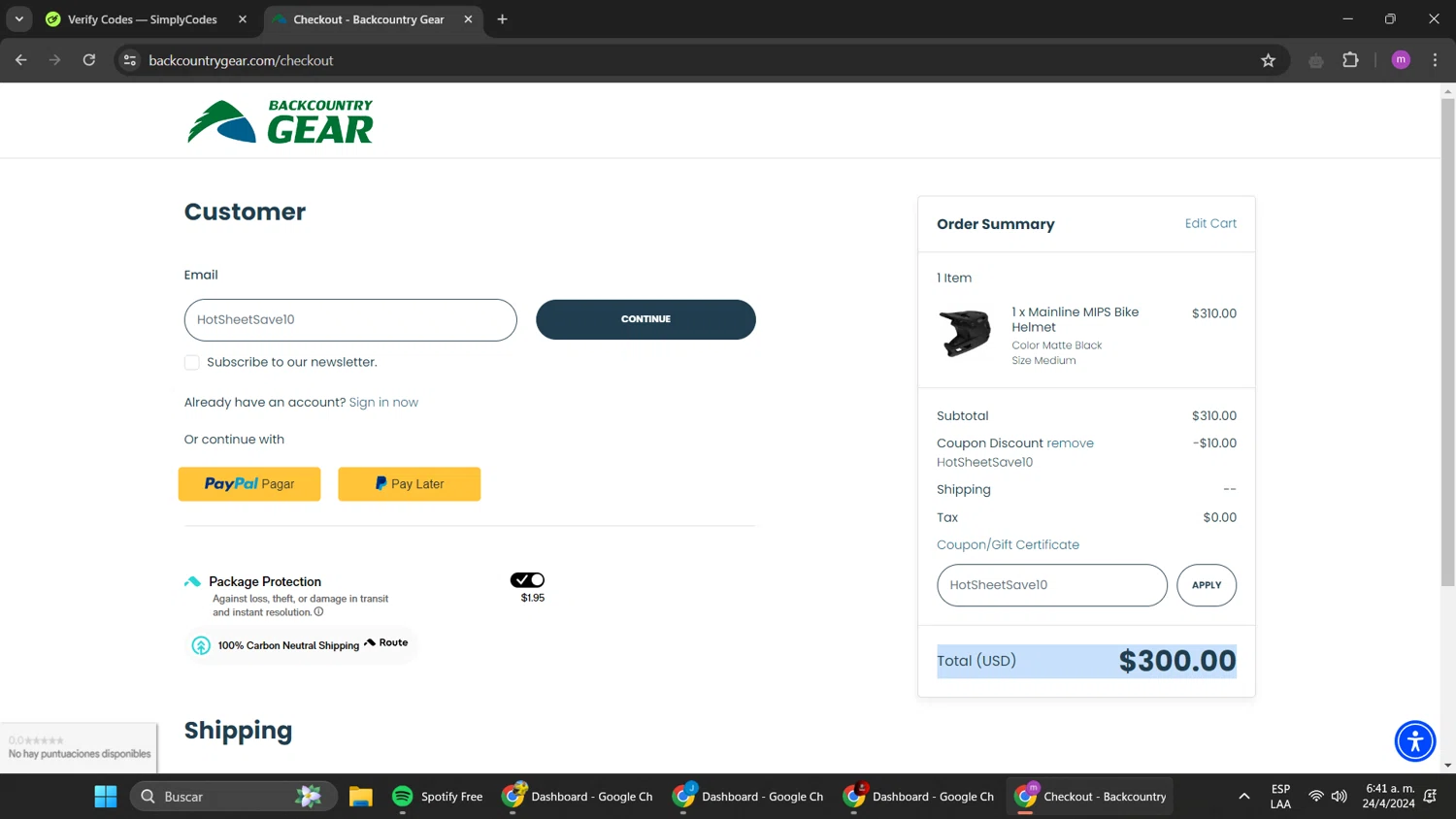The height and width of the screenshot is (819, 1456).
Task: Click the Route logo badge
Action: click(386, 642)
